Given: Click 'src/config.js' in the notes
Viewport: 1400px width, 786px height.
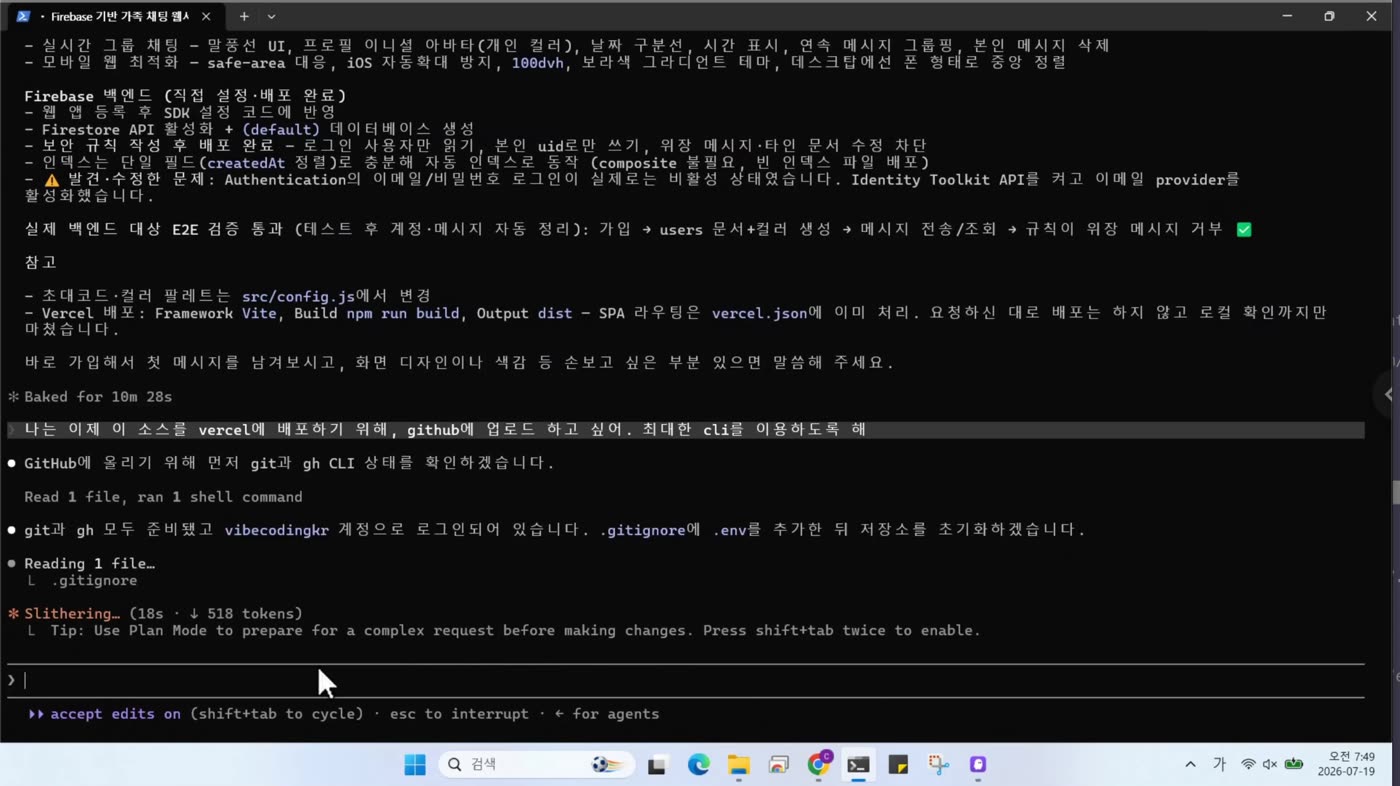Looking at the screenshot, I should coord(298,296).
